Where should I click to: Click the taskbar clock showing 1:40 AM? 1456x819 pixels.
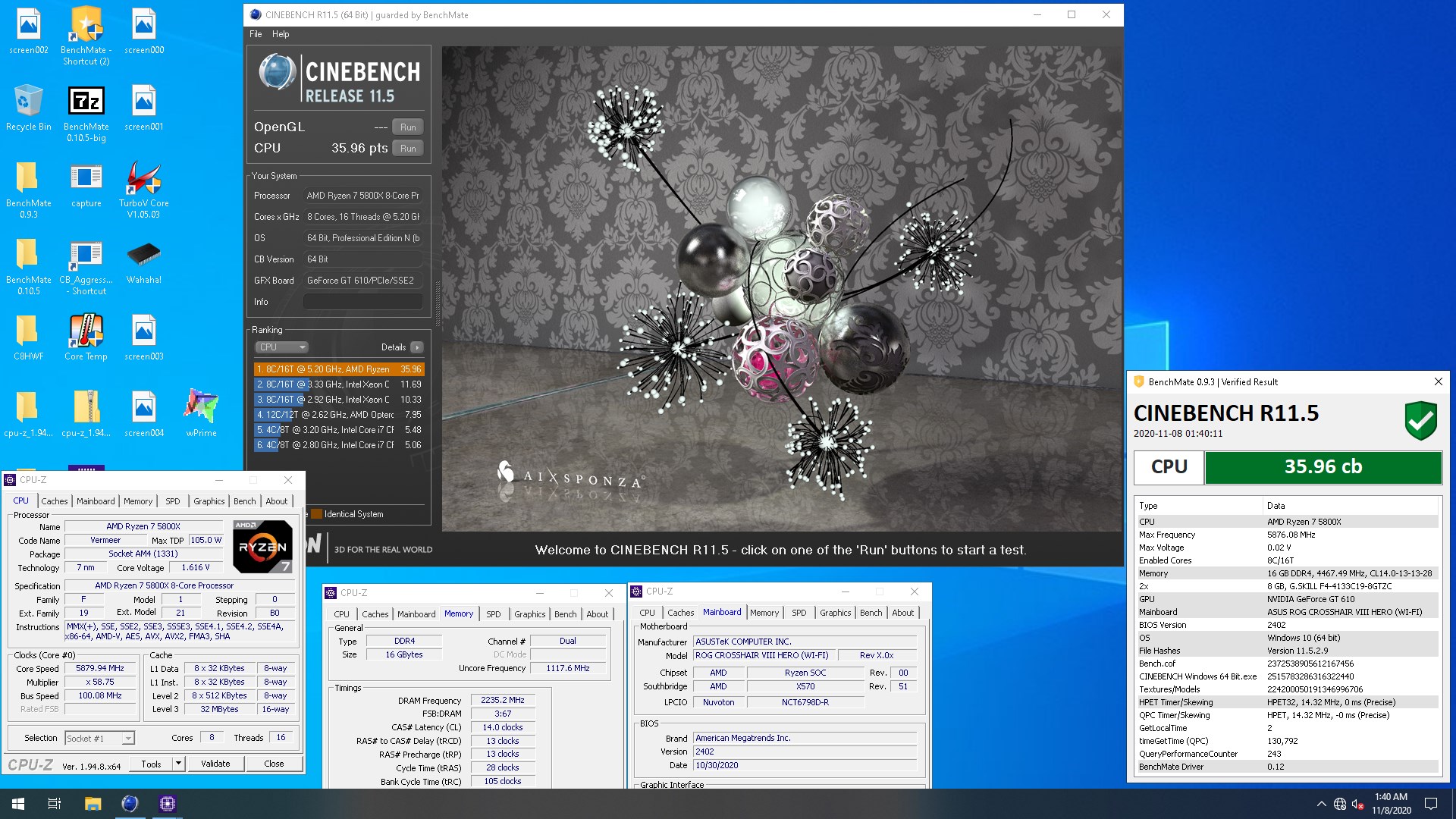(1391, 804)
